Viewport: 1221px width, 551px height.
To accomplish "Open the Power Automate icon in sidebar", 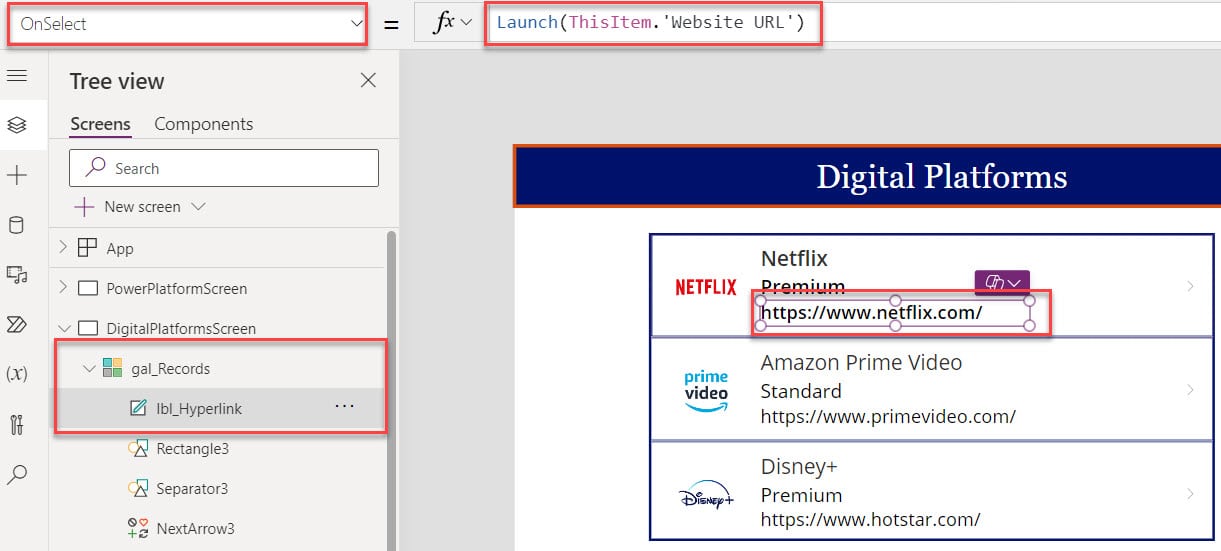I will coord(17,323).
